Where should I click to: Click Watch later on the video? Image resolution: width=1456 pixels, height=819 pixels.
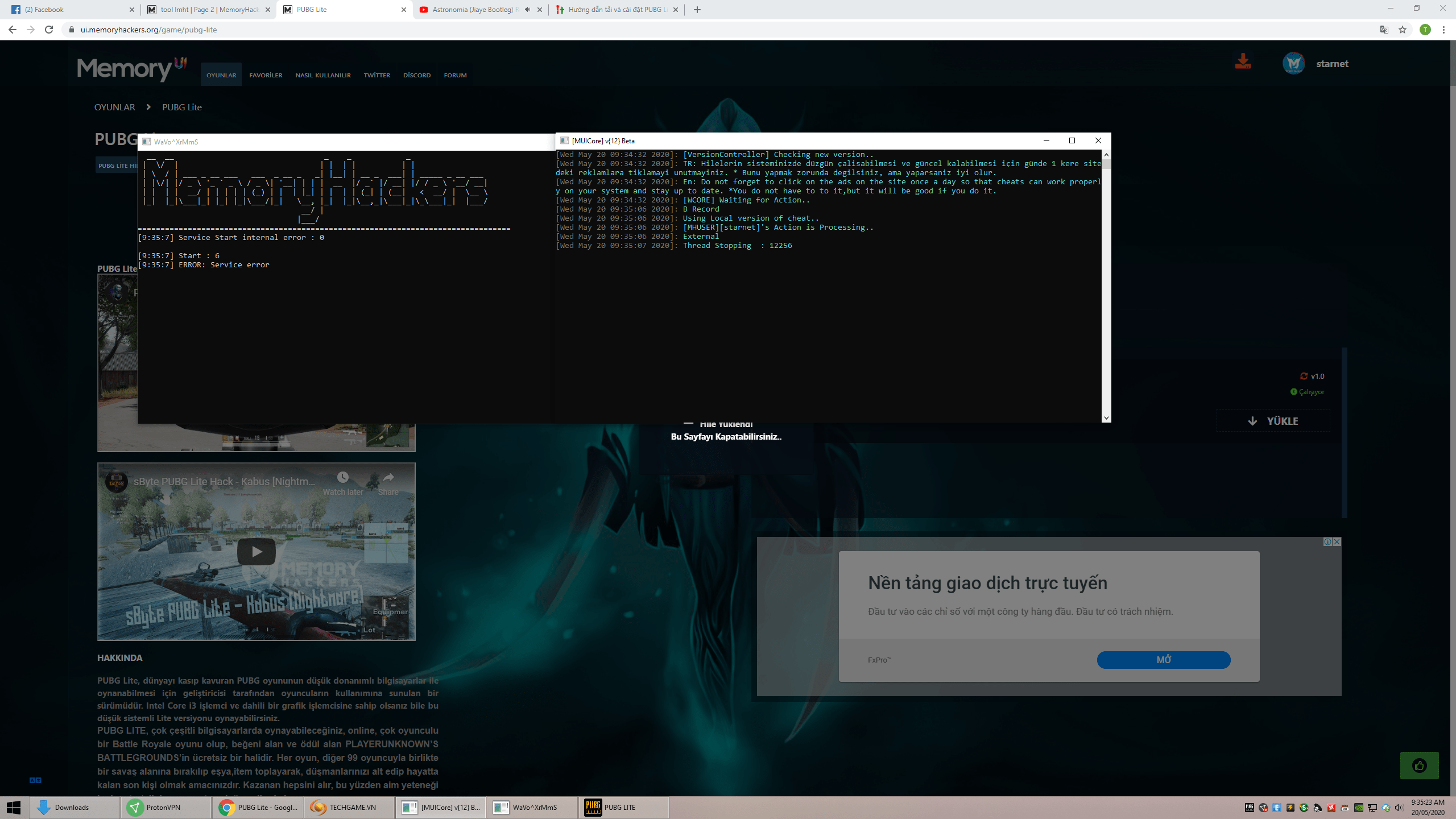[x=343, y=483]
